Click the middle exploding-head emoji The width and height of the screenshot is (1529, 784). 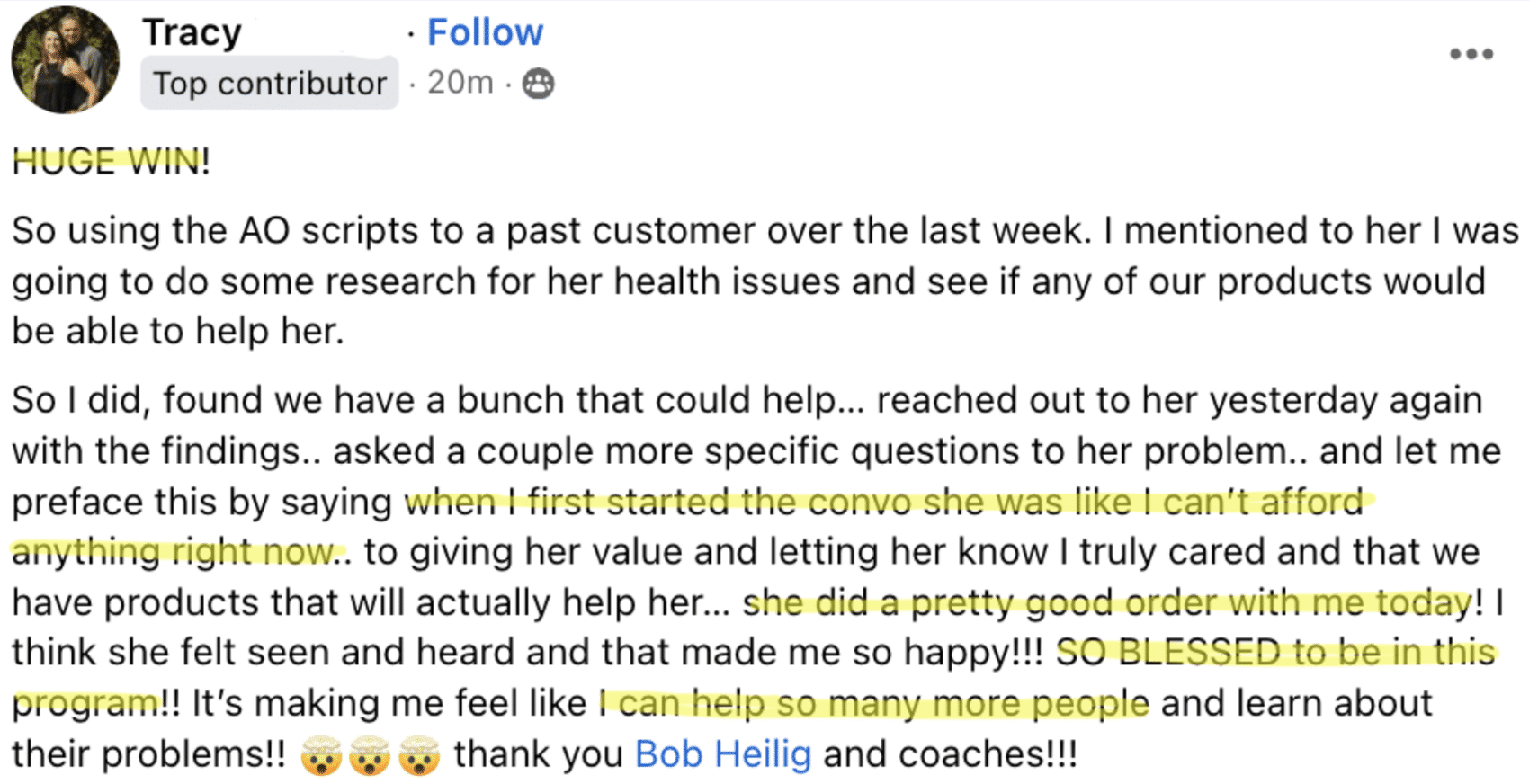click(x=370, y=755)
